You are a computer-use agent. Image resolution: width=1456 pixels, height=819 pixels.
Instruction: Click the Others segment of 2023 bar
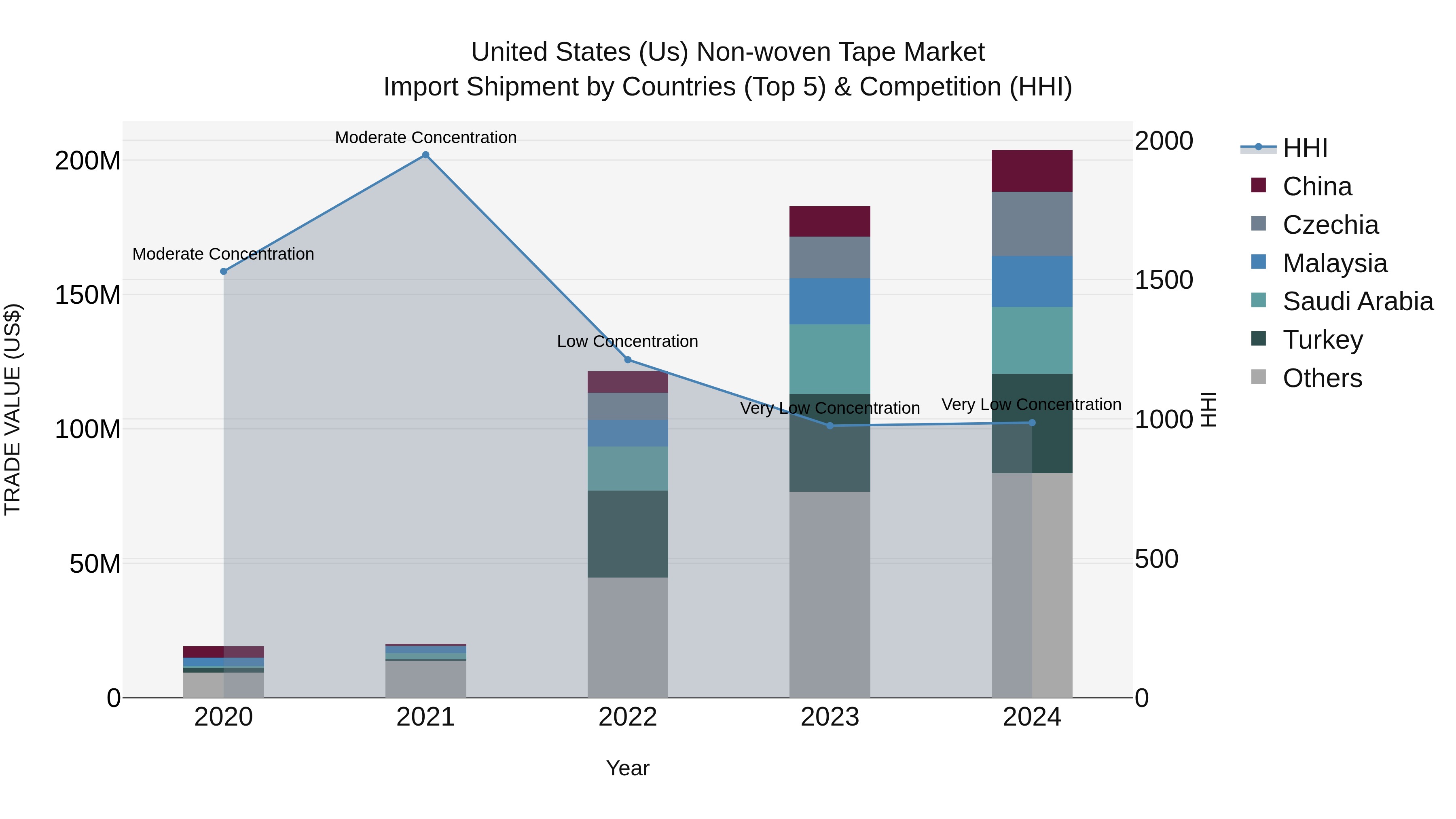(x=830, y=595)
